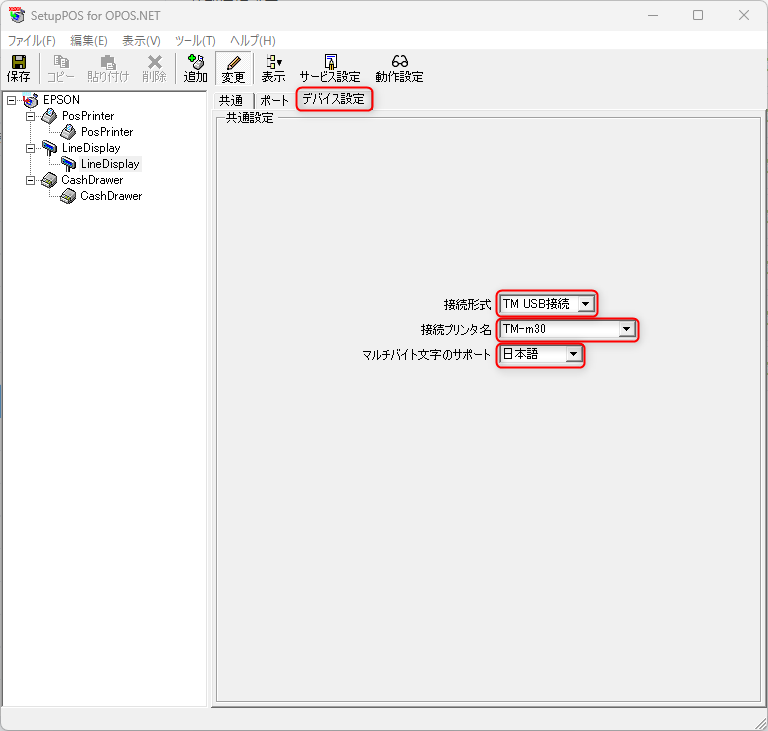Click the 共通設定 group box title

(249, 118)
